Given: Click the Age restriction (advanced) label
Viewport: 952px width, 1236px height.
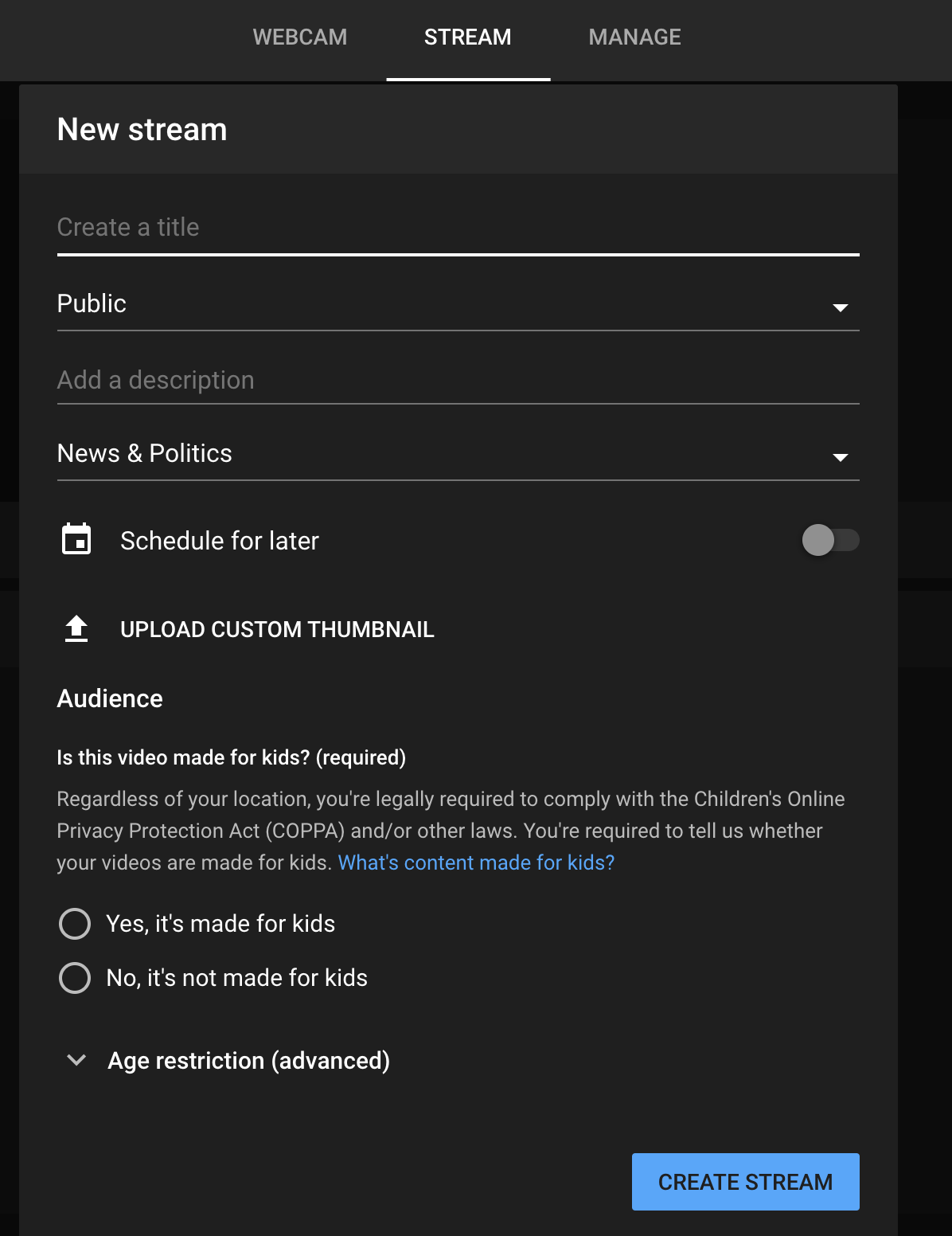Looking at the screenshot, I should pyautogui.click(x=248, y=1061).
